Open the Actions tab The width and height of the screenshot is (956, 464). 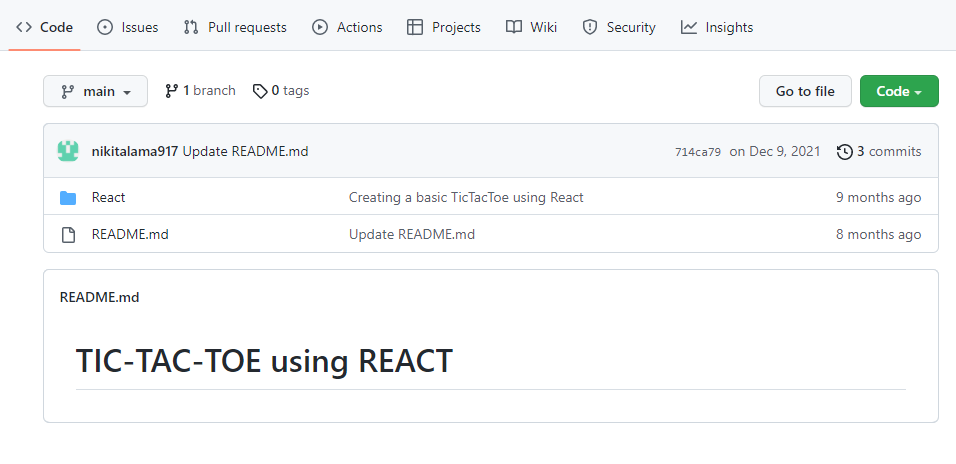pos(347,28)
